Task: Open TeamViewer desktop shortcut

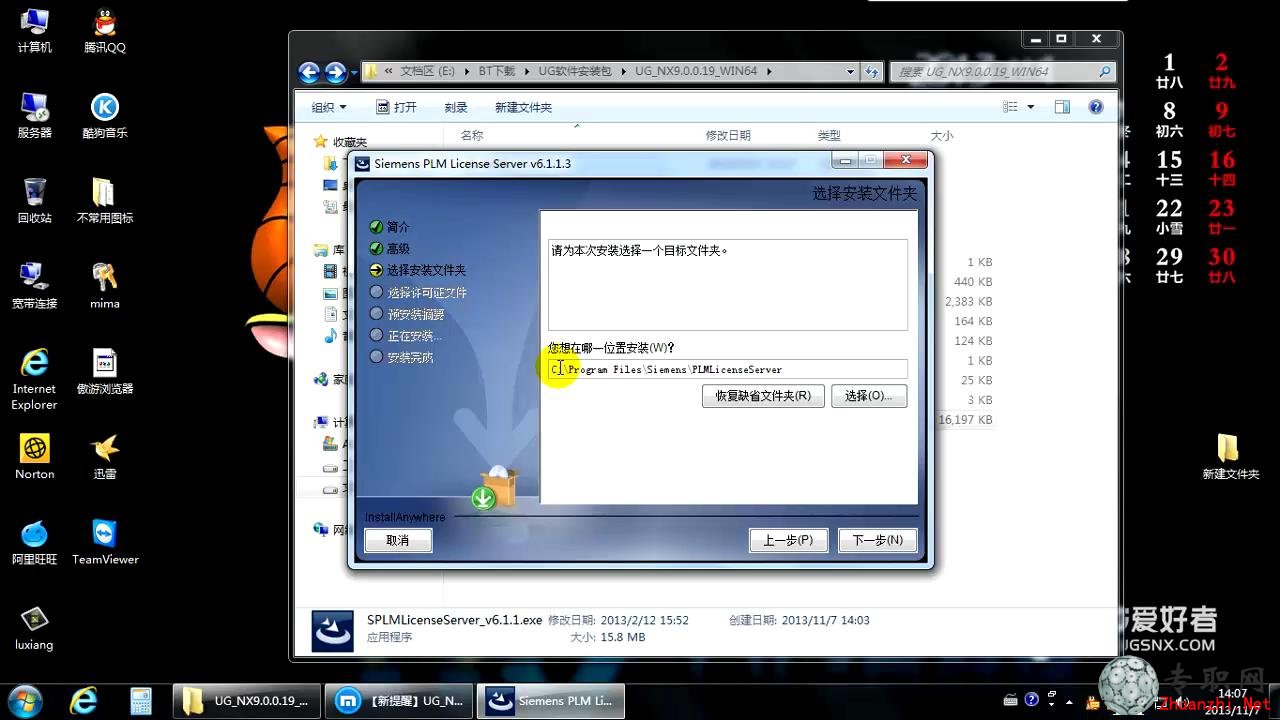Action: pyautogui.click(x=105, y=542)
